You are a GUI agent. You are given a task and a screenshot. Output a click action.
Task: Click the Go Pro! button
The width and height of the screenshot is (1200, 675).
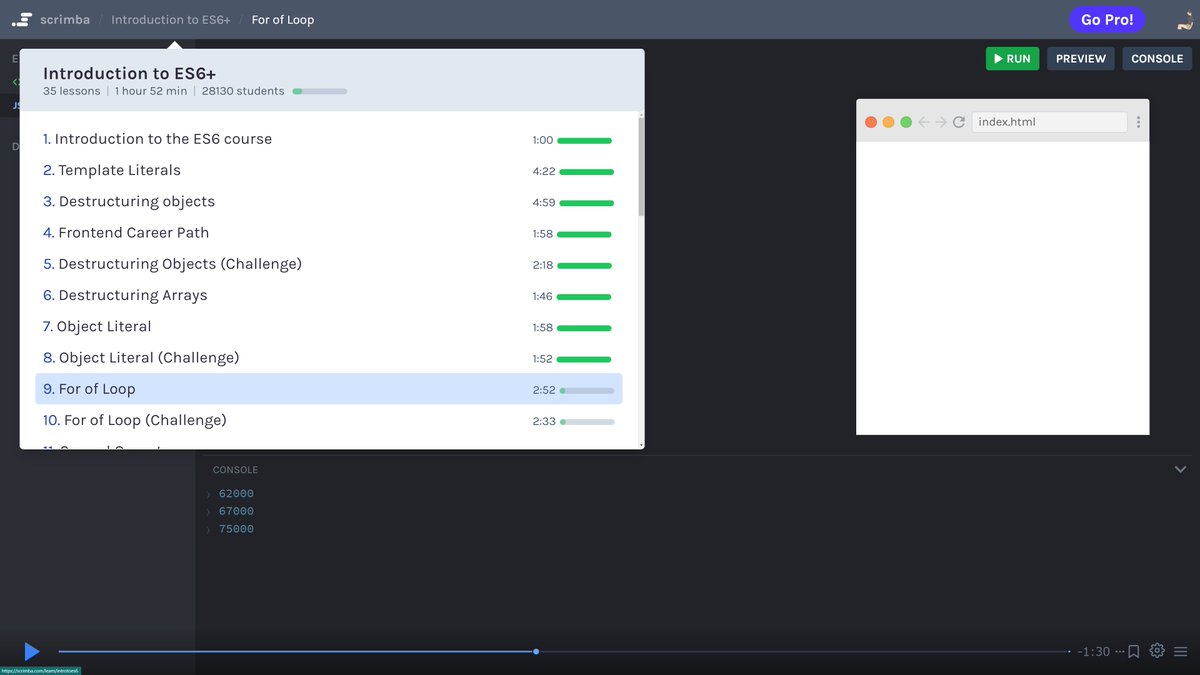[x=1107, y=18]
